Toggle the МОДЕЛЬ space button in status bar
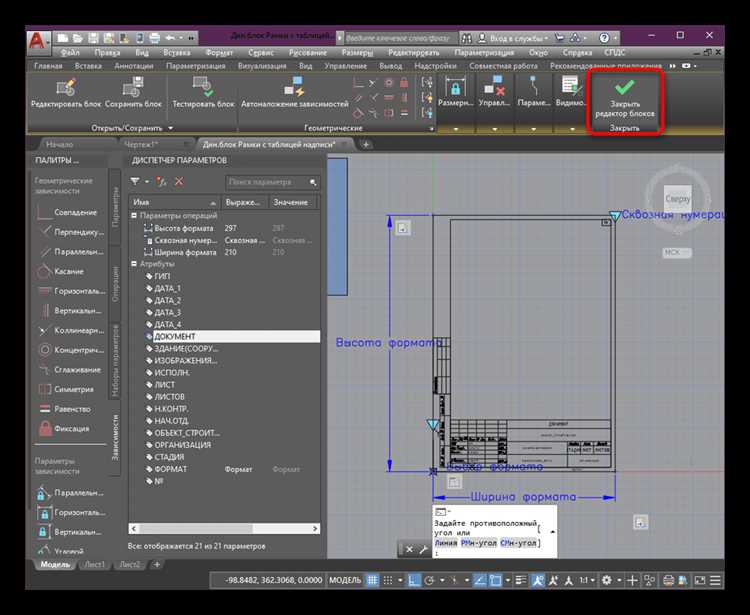The image size is (750, 615). pyautogui.click(x=345, y=581)
